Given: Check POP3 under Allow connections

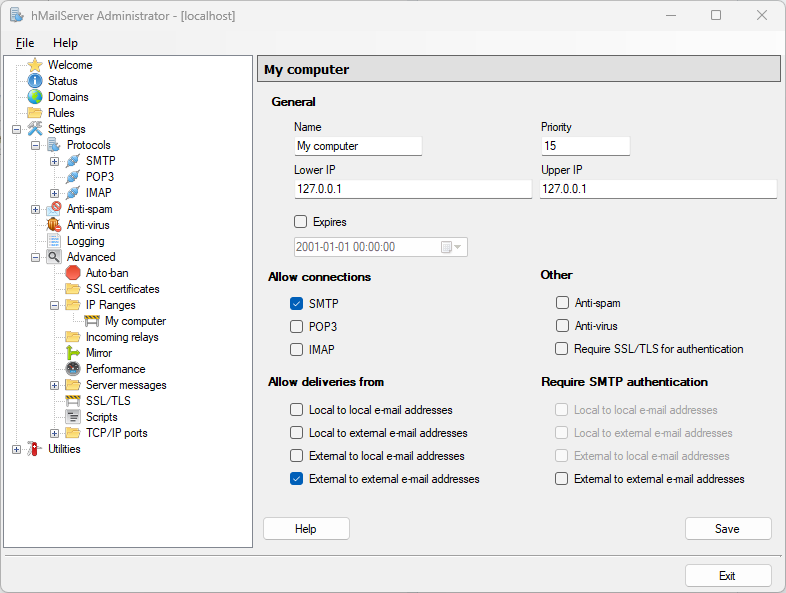Looking at the screenshot, I should (x=296, y=327).
